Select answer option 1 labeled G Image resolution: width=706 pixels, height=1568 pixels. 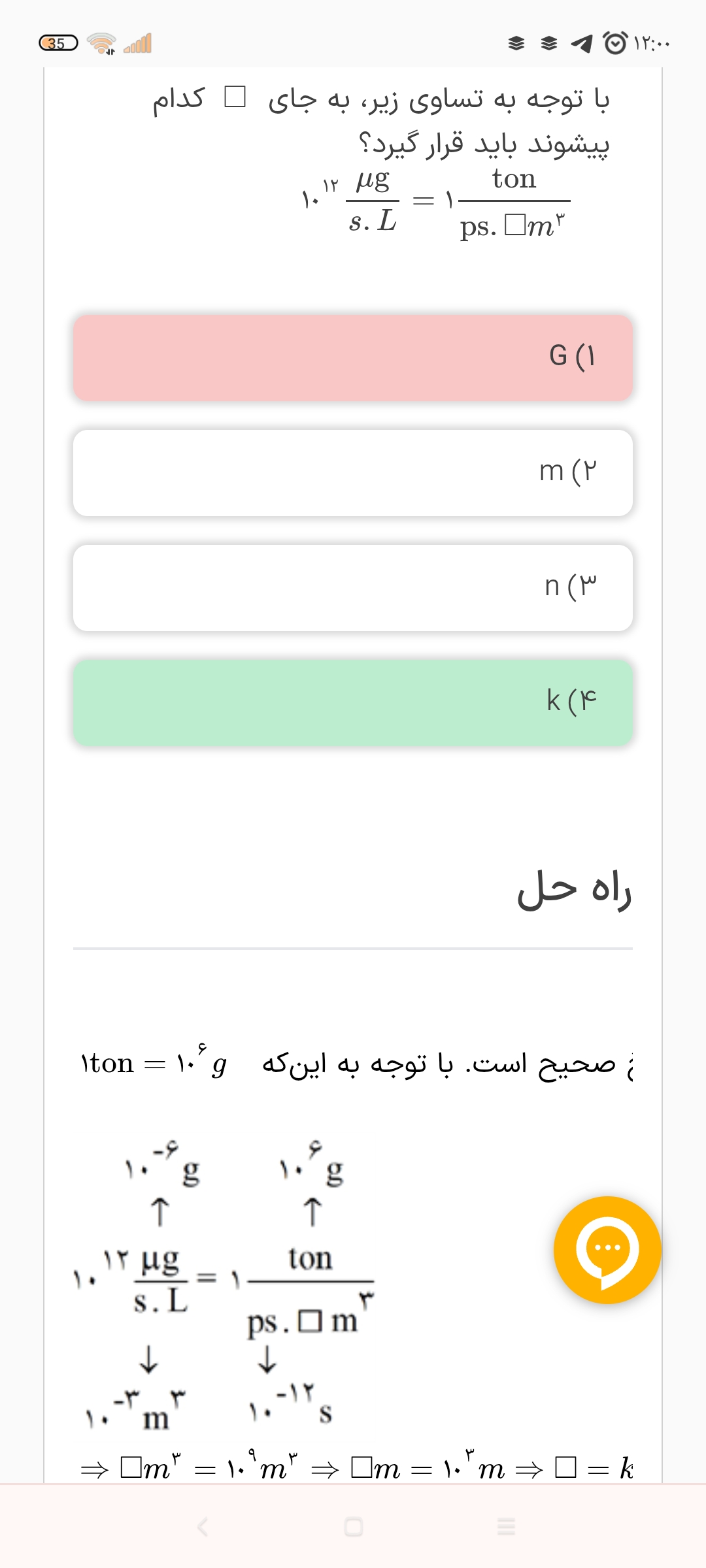tap(353, 357)
